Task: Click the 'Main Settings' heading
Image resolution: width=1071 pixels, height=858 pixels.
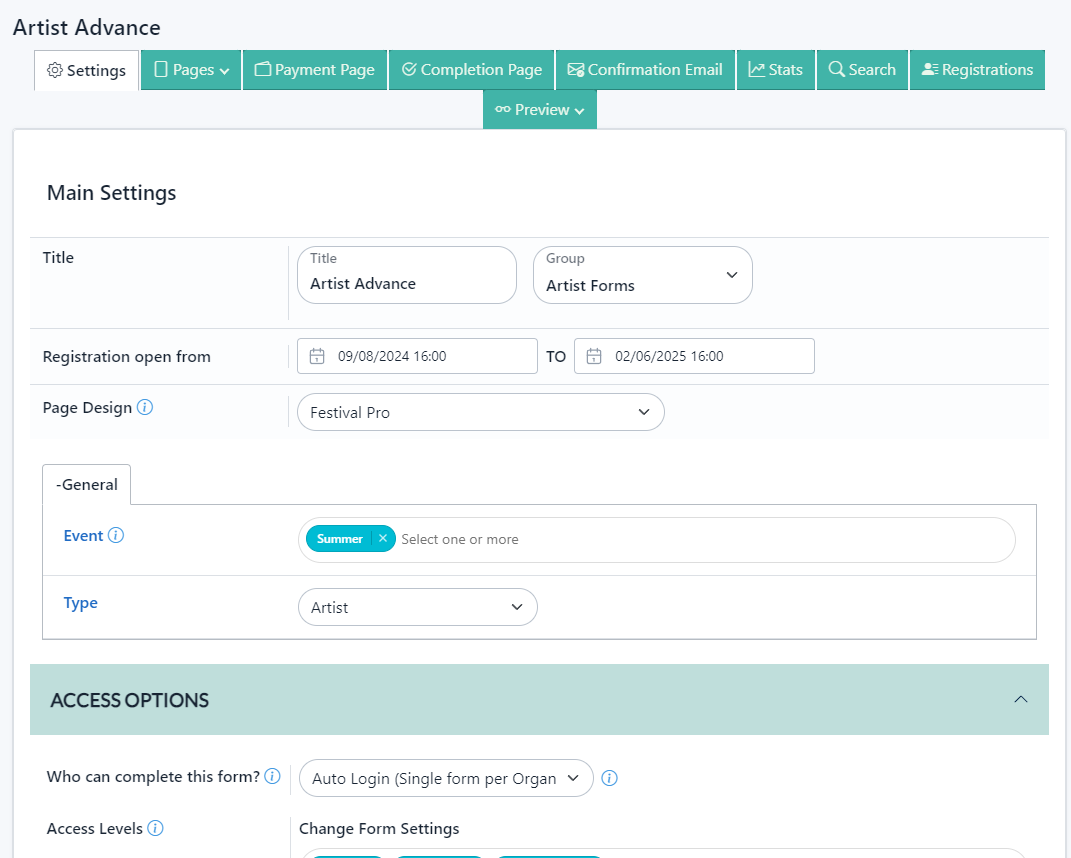Action: (111, 193)
